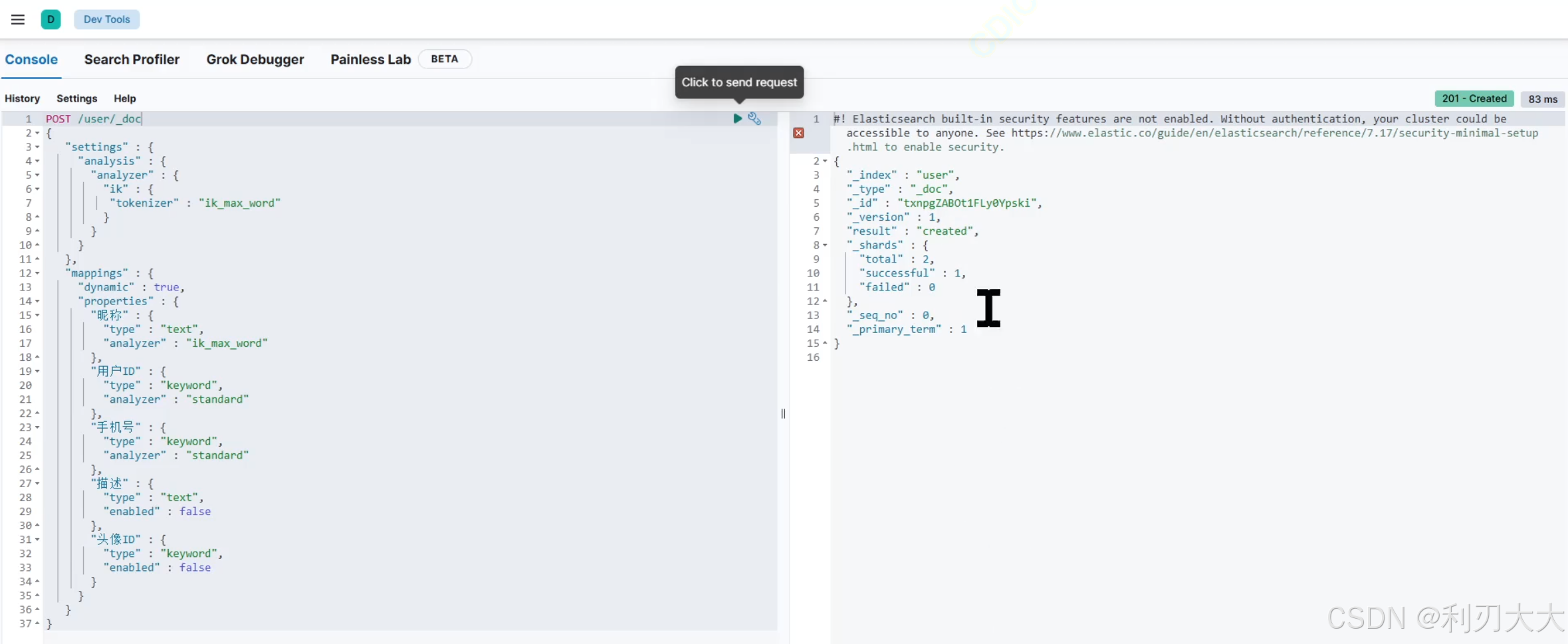This screenshot has height=644, width=1568.
Task: Click the "_seq_no" : 0 line
Action: click(891, 316)
